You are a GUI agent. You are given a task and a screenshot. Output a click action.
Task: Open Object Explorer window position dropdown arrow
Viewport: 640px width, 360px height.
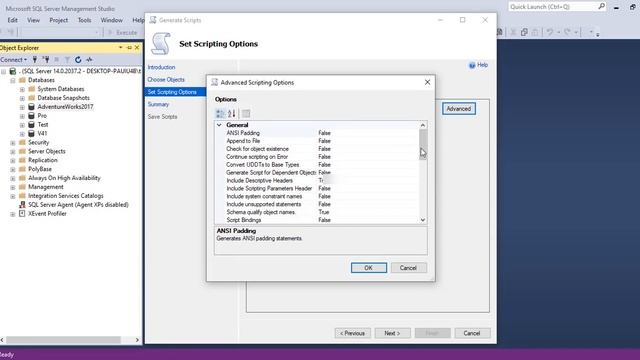(x=121, y=48)
